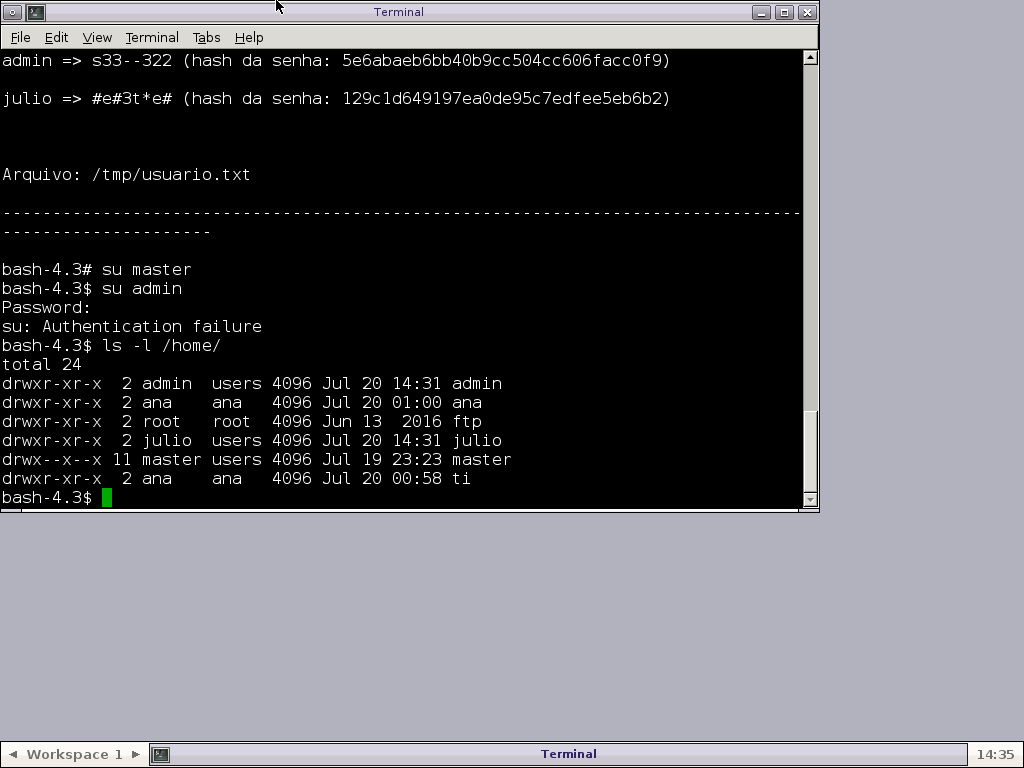This screenshot has height=768, width=1024.
Task: Click the 'su master' command line
Action: [97, 270]
